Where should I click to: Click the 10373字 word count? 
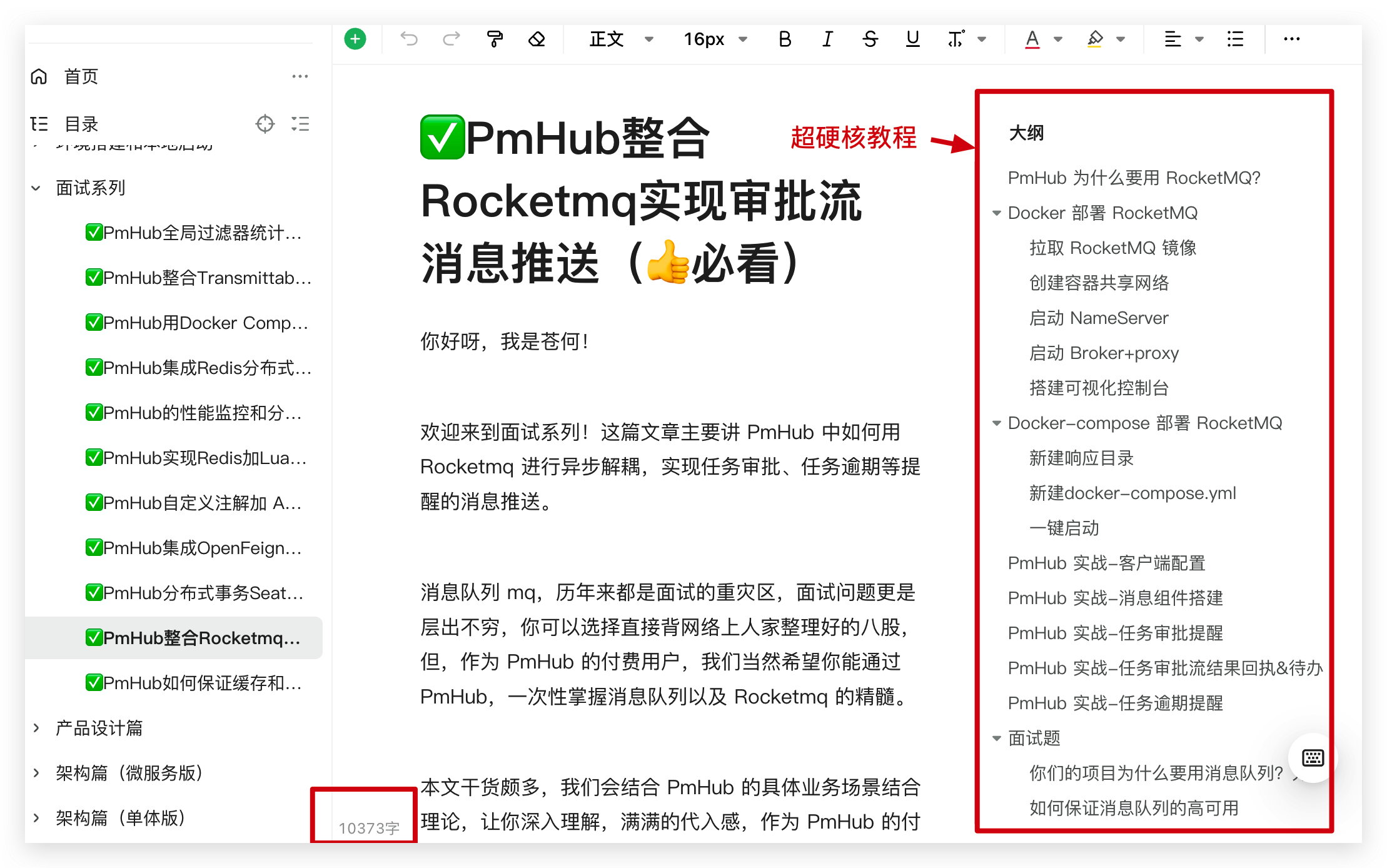coord(369,828)
